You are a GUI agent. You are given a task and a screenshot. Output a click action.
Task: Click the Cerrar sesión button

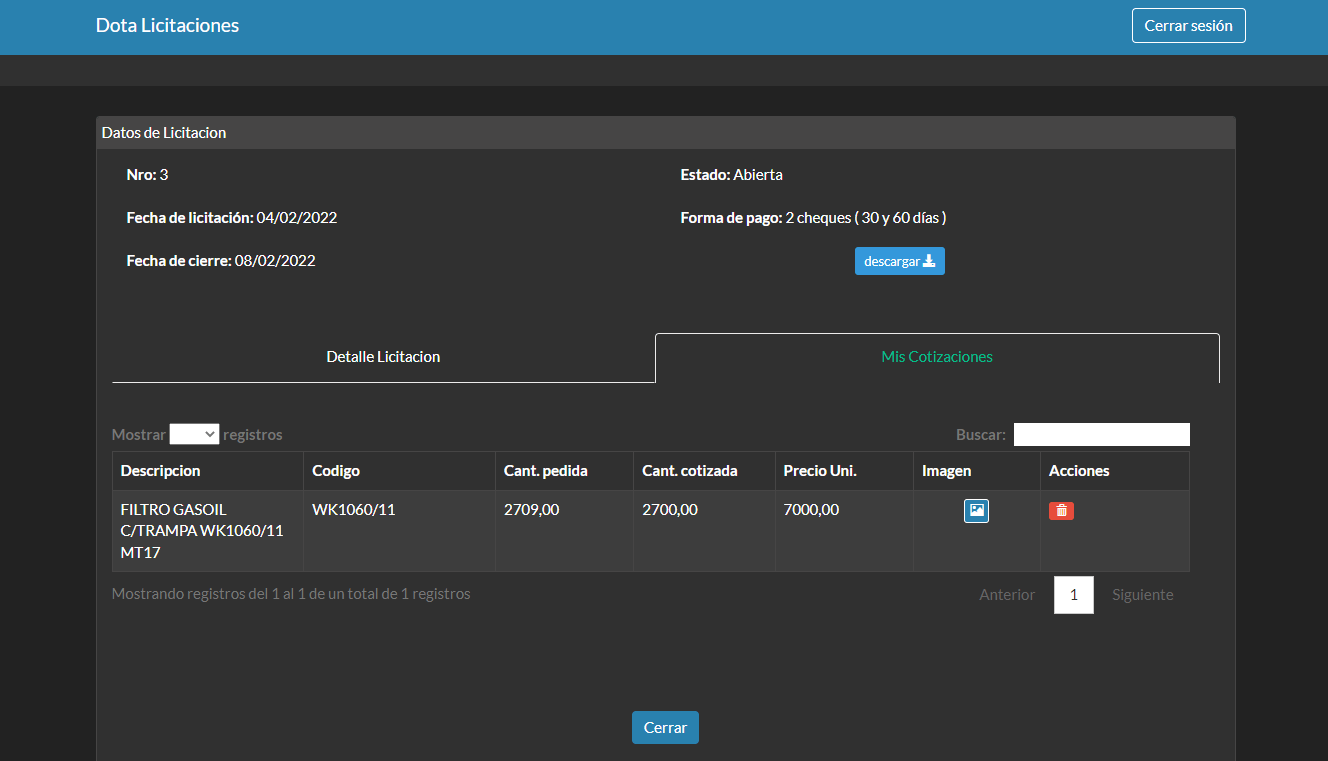pyautogui.click(x=1188, y=26)
